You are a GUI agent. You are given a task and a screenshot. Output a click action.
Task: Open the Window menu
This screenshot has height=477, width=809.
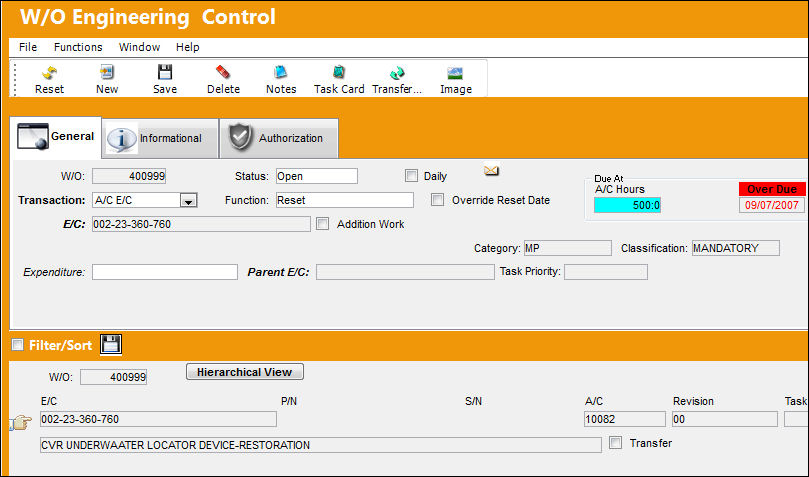[x=139, y=47]
